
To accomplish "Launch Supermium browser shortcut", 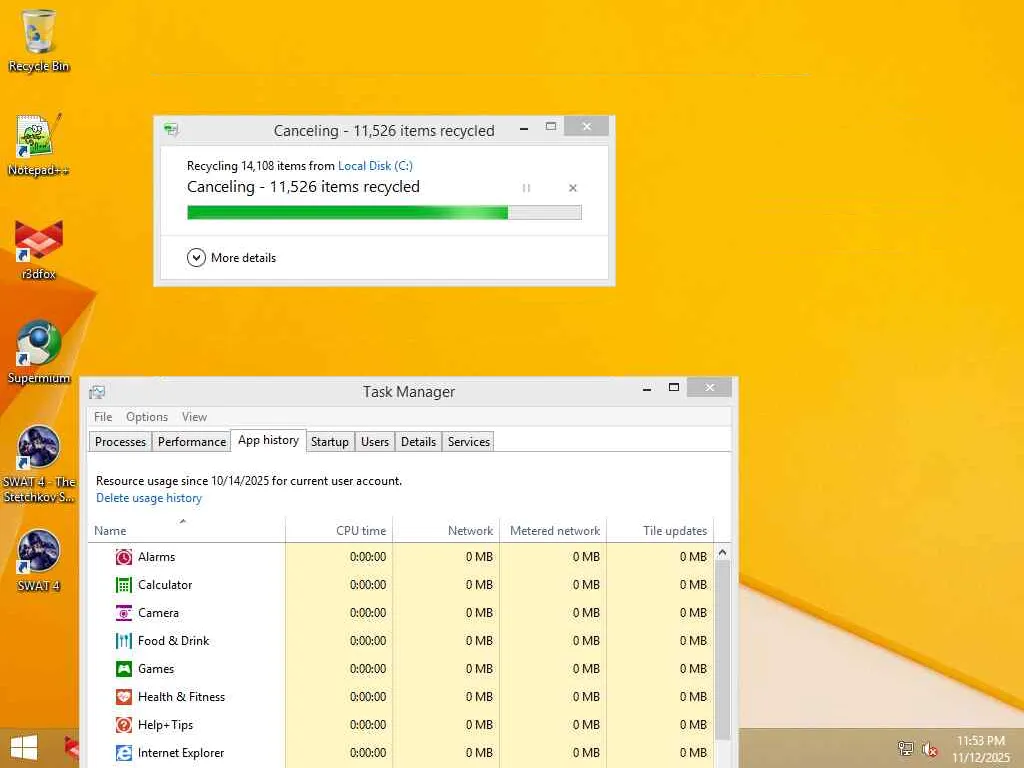I will pyautogui.click(x=39, y=353).
